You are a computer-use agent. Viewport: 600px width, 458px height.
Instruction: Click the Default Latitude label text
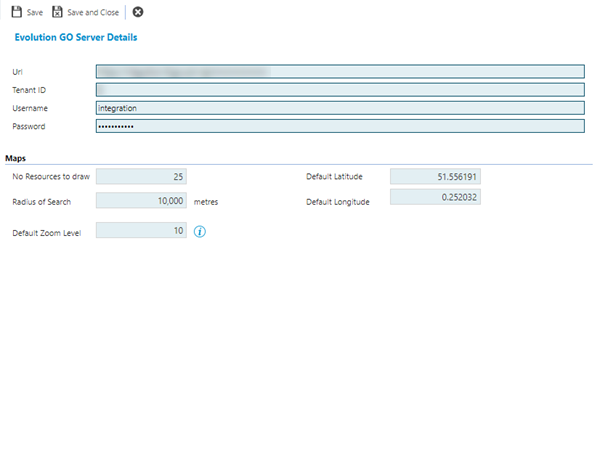pos(334,177)
